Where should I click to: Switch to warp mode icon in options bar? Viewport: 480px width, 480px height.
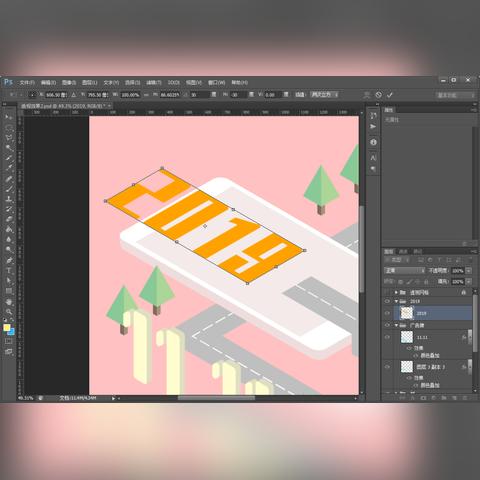367,95
